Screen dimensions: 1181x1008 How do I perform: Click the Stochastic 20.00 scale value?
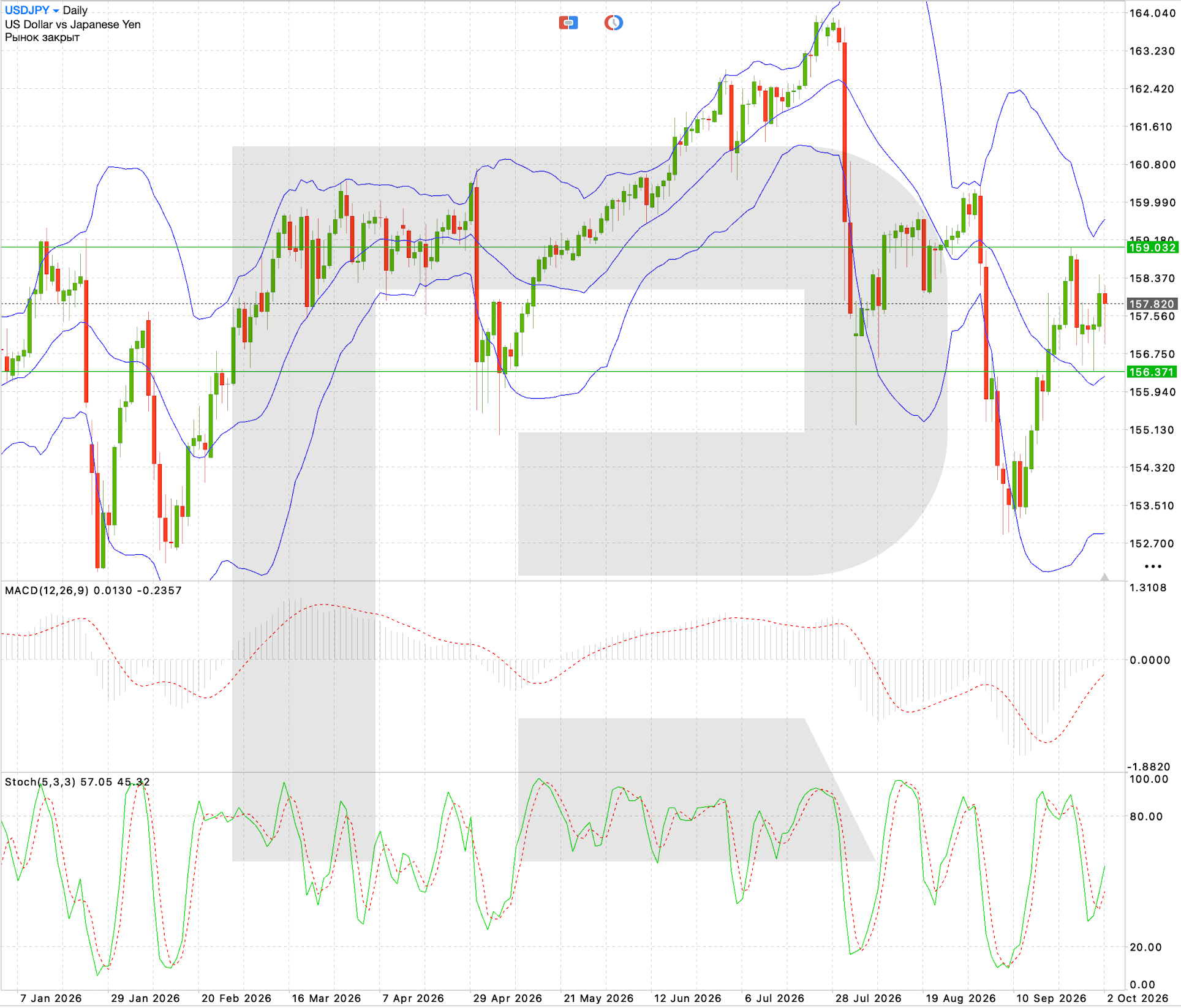point(1146,947)
